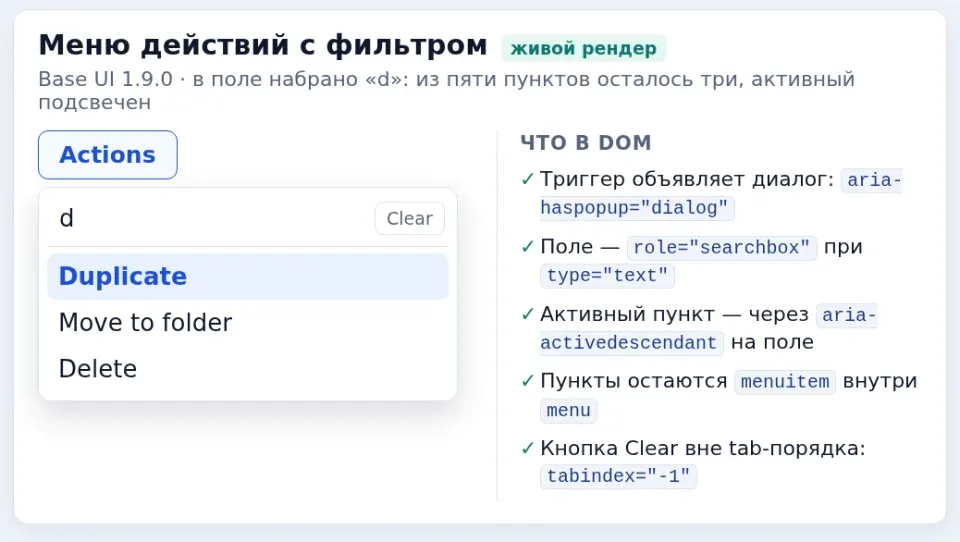The width and height of the screenshot is (960, 542).
Task: Click the role="searchbox" code snippet
Action: (722, 247)
